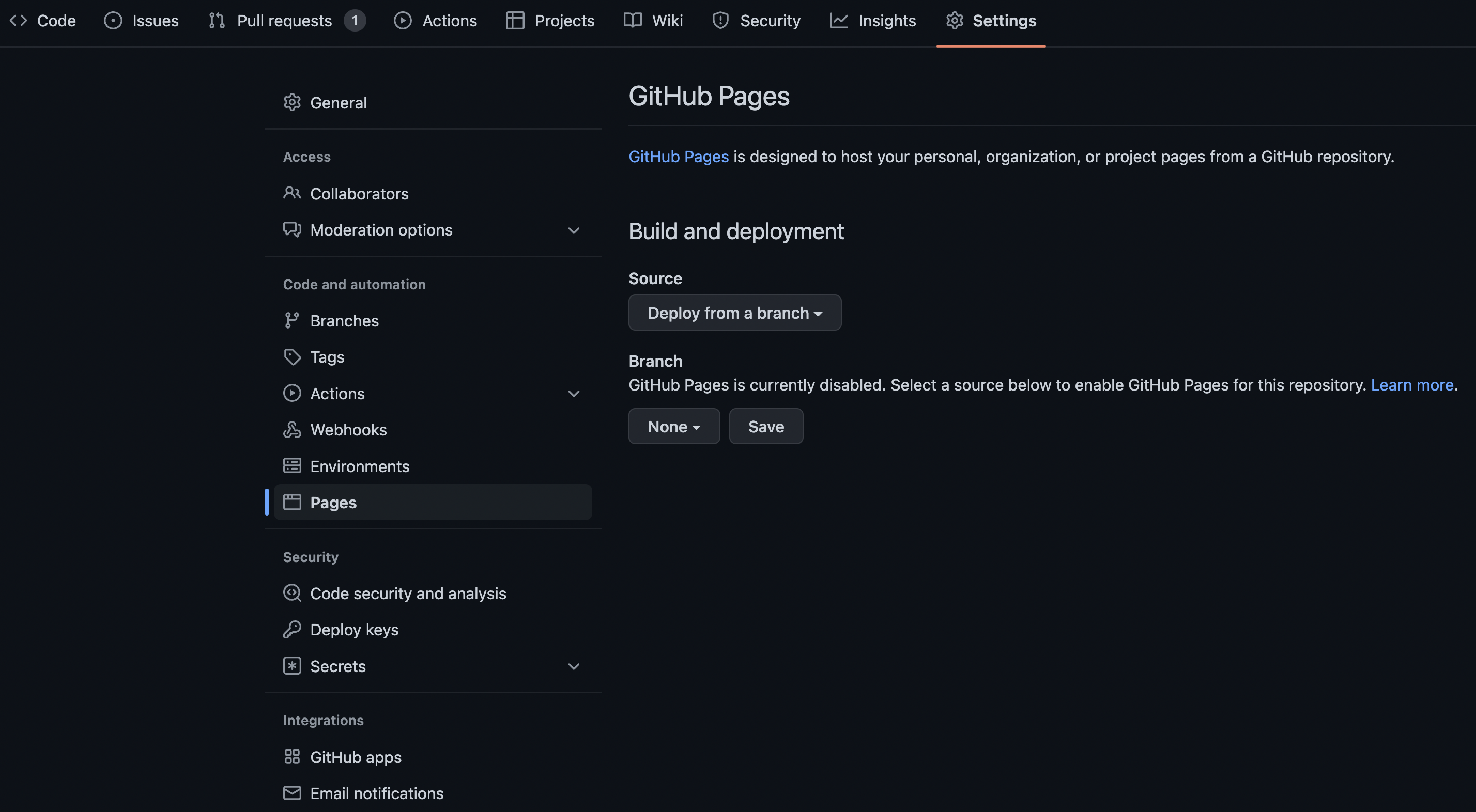Click the Security shield icon in top nav
Screen dimensions: 1476x812
point(720,21)
